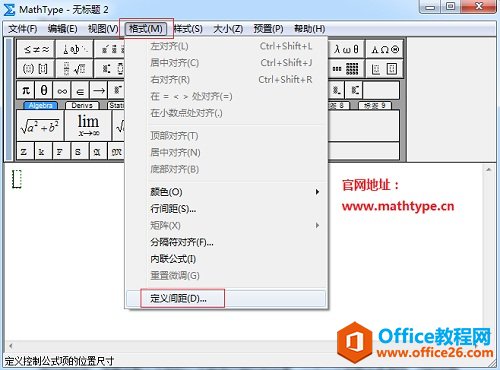Select 内联公式(I) menu entry

point(226,259)
